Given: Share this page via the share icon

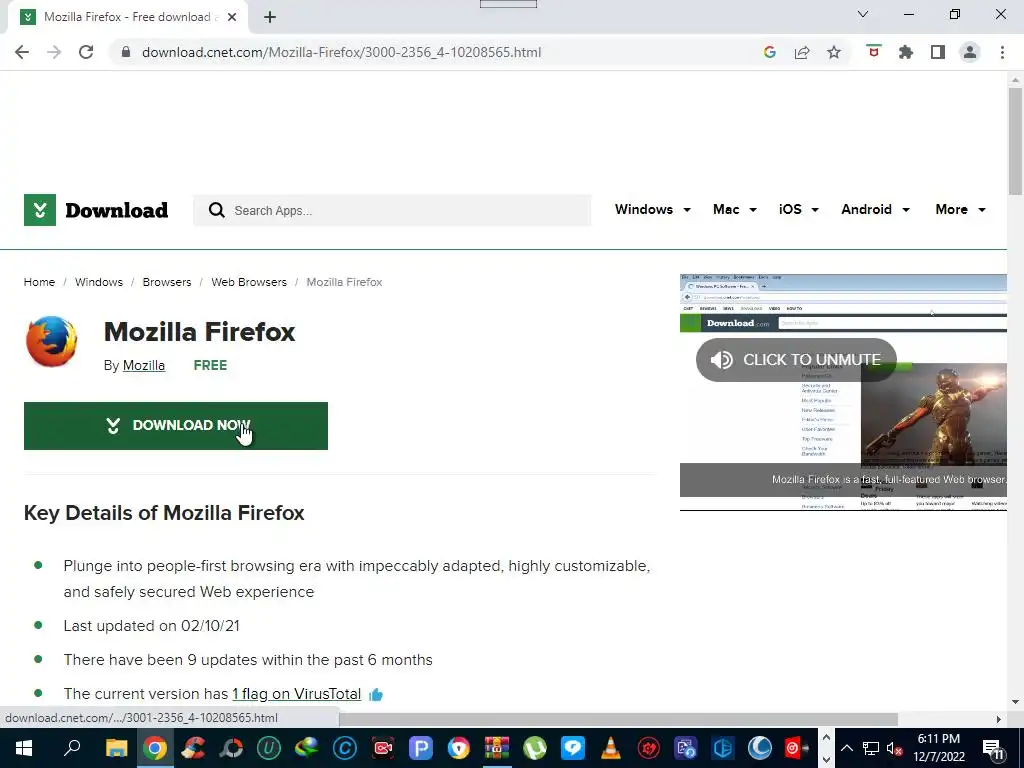Looking at the screenshot, I should click(x=802, y=52).
